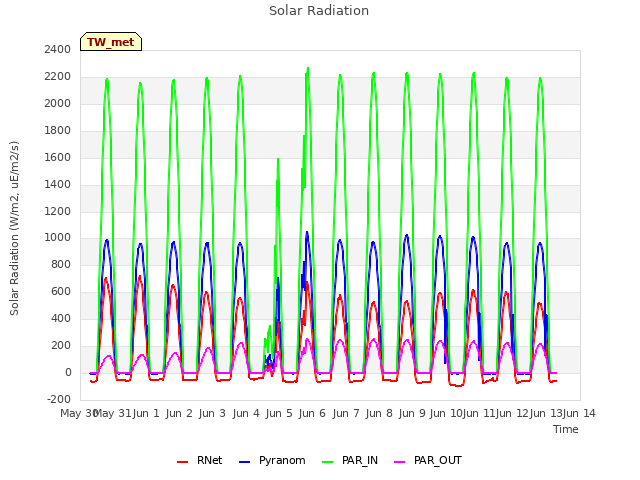Click the 600 y-axis tick label
Screen dimensions: 640x480
click(x=61, y=291)
